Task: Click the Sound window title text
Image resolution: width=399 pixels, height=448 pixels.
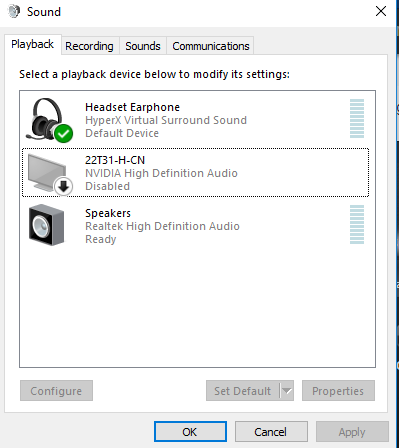Action: click(x=44, y=12)
